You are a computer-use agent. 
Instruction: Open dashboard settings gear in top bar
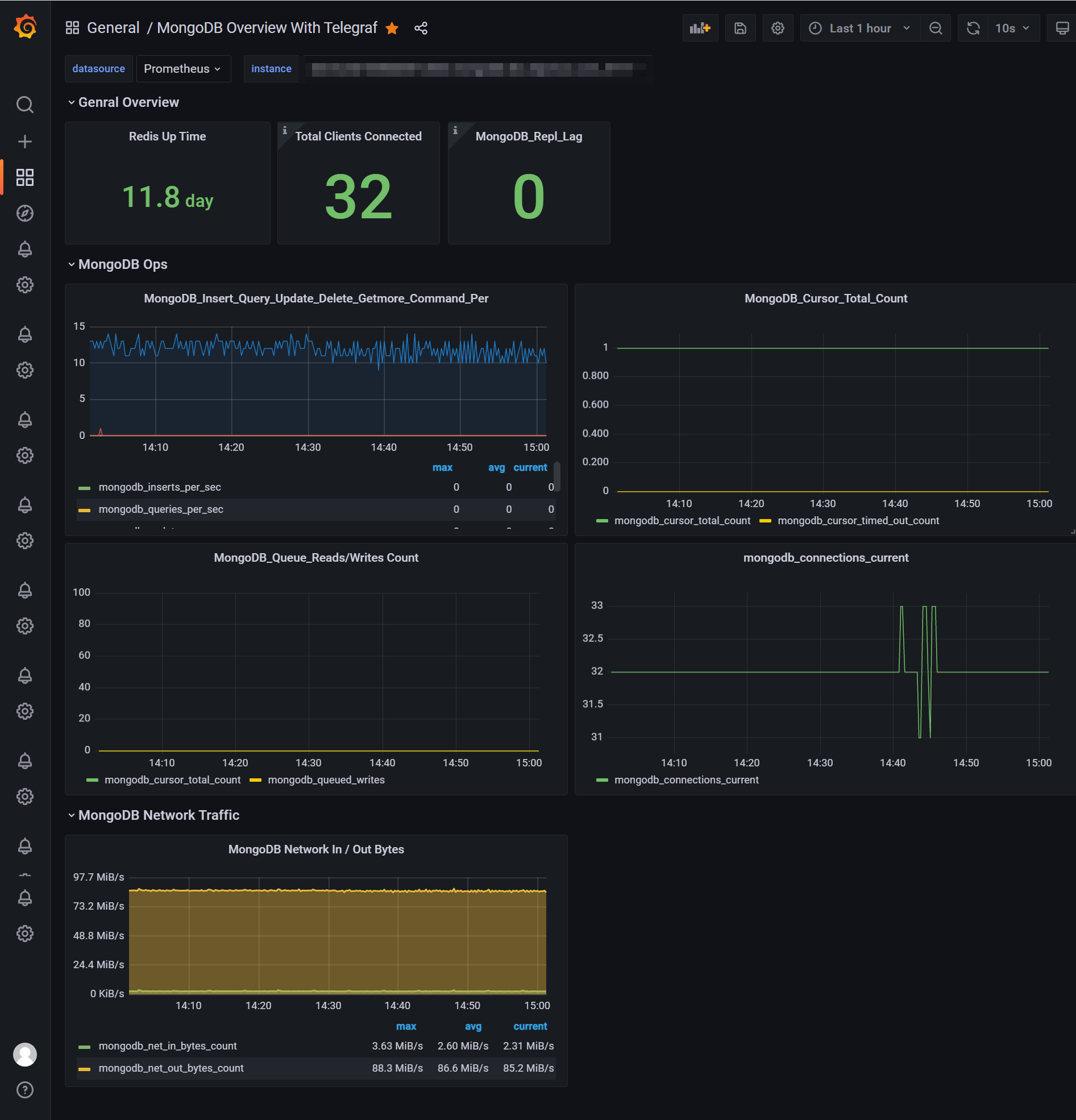[x=777, y=28]
